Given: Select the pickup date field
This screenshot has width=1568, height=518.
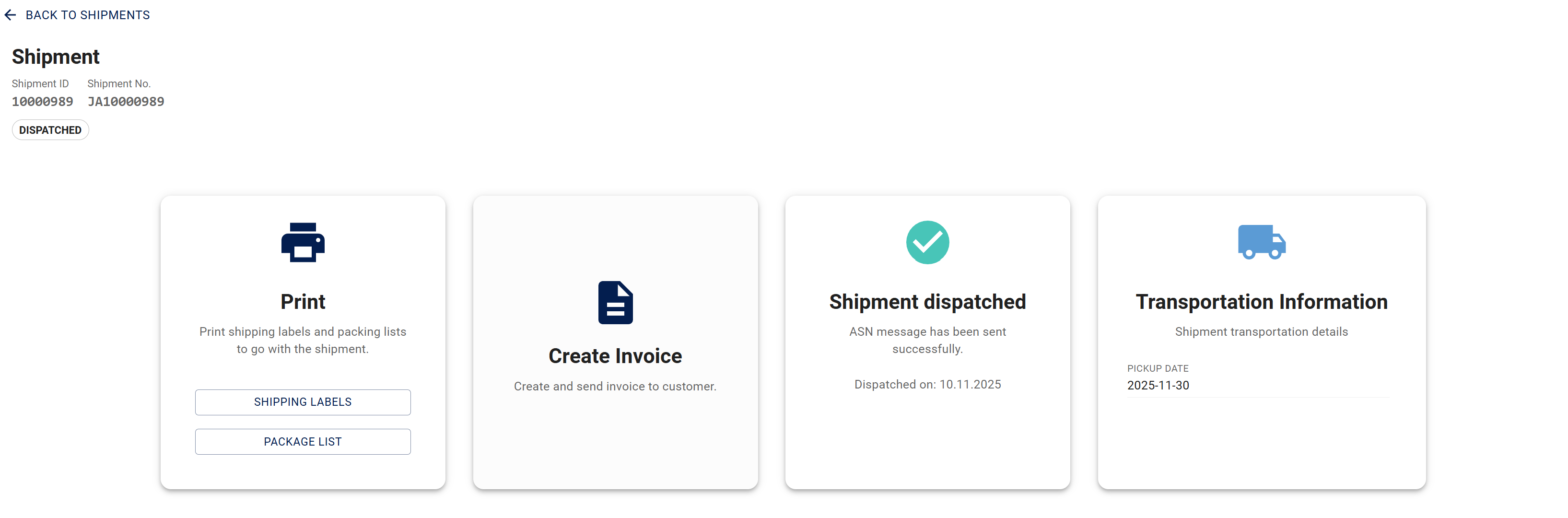Looking at the screenshot, I should pyautogui.click(x=1257, y=385).
